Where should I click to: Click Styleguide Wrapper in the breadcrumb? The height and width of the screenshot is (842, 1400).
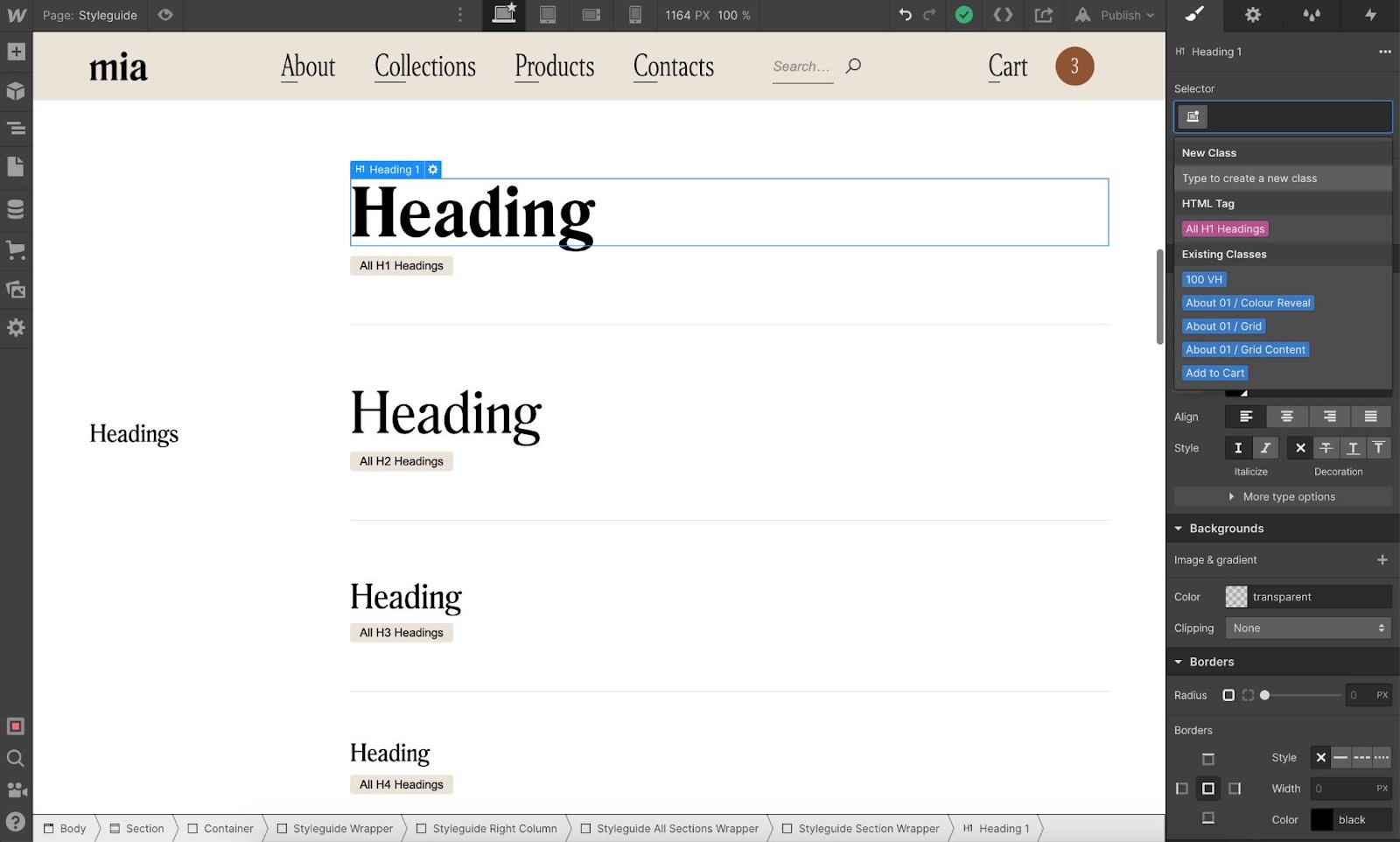334,829
